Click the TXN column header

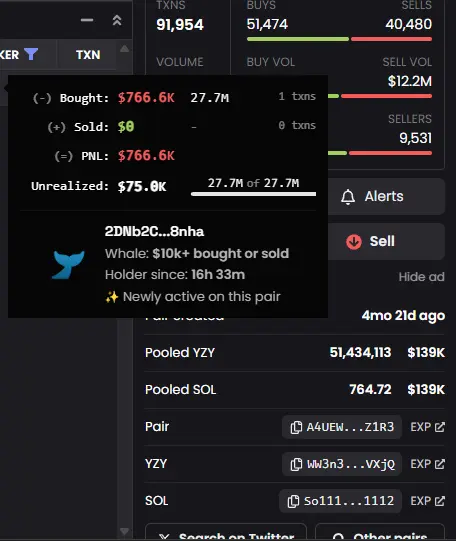tap(88, 55)
